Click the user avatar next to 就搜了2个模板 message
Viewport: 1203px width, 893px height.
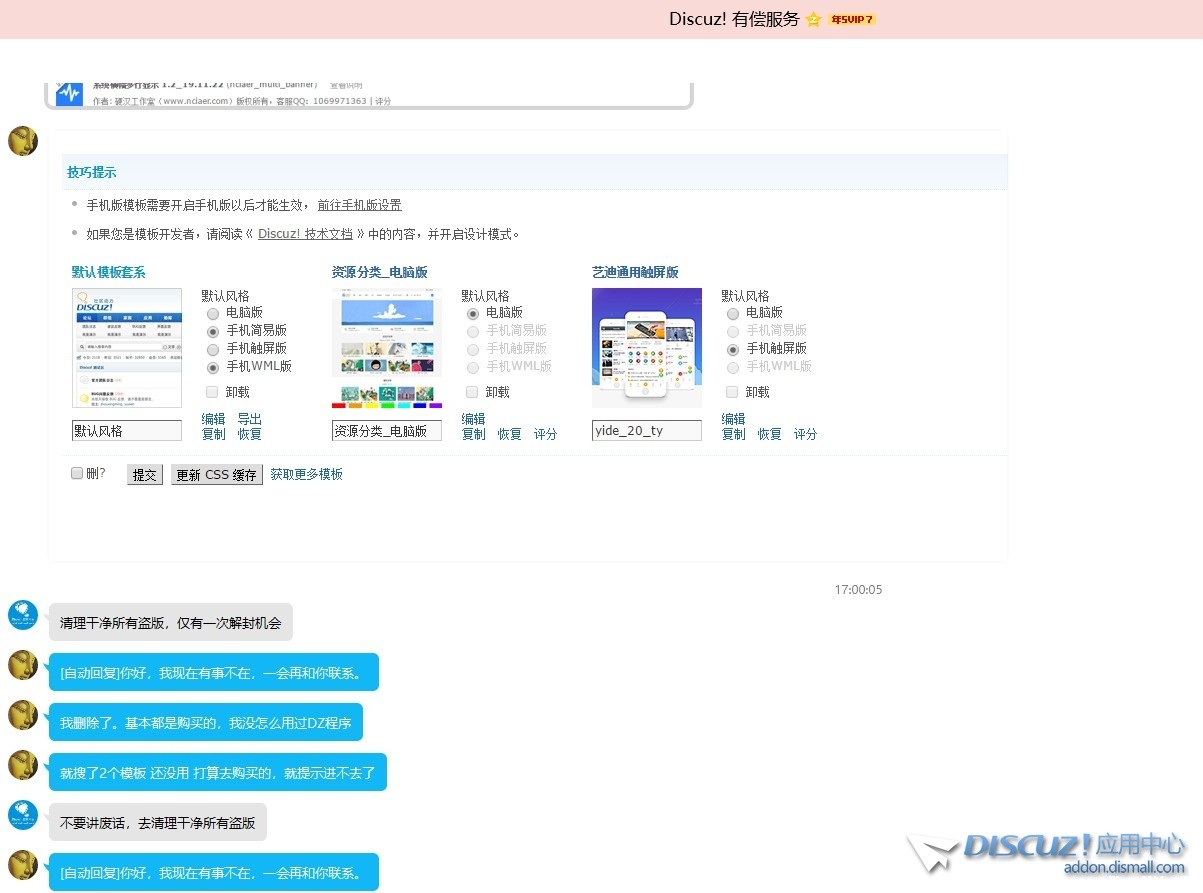[23, 766]
